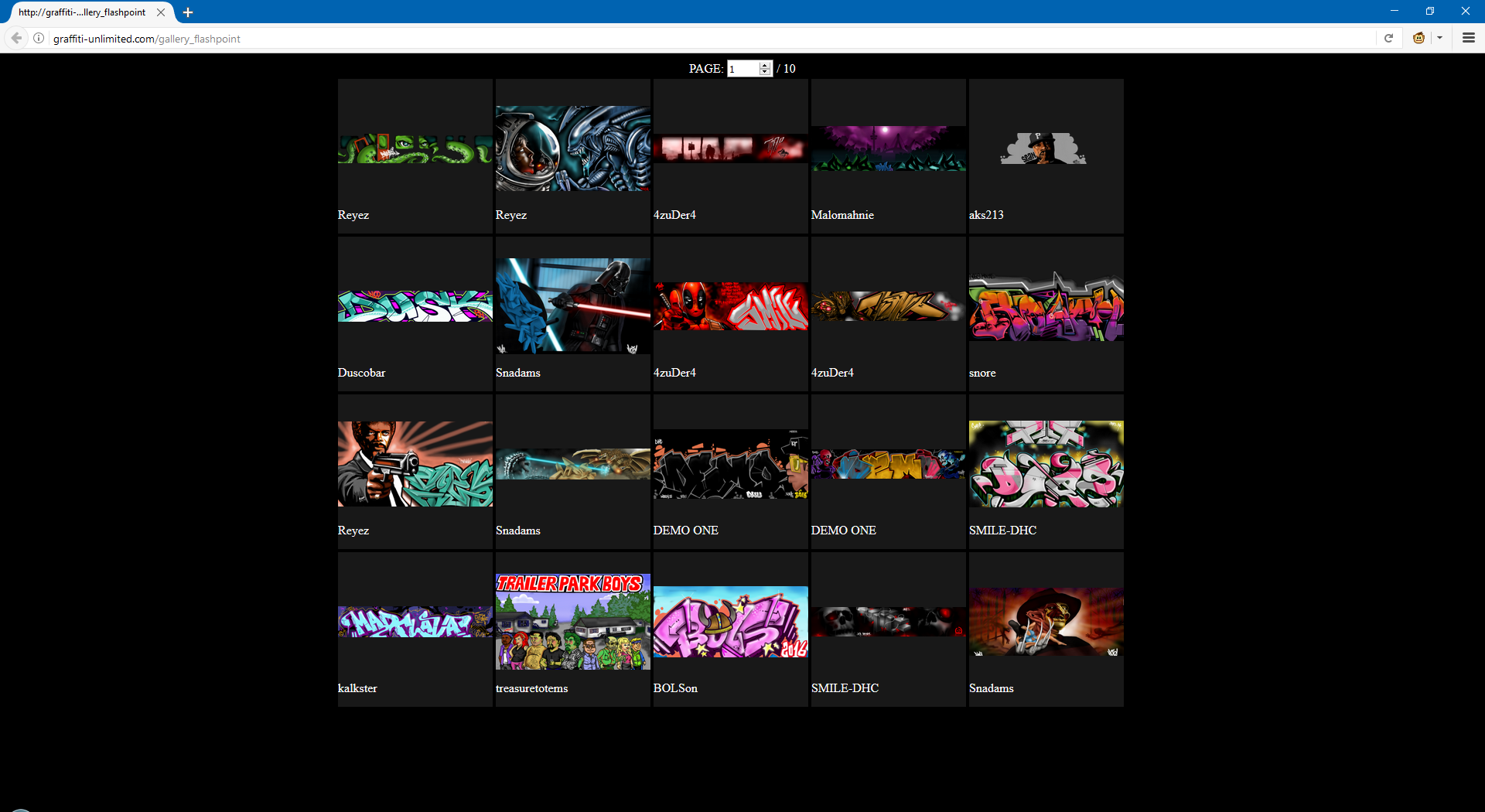Viewport: 1485px width, 812px height.
Task: Click the site information icon in address bar
Action: (39, 38)
